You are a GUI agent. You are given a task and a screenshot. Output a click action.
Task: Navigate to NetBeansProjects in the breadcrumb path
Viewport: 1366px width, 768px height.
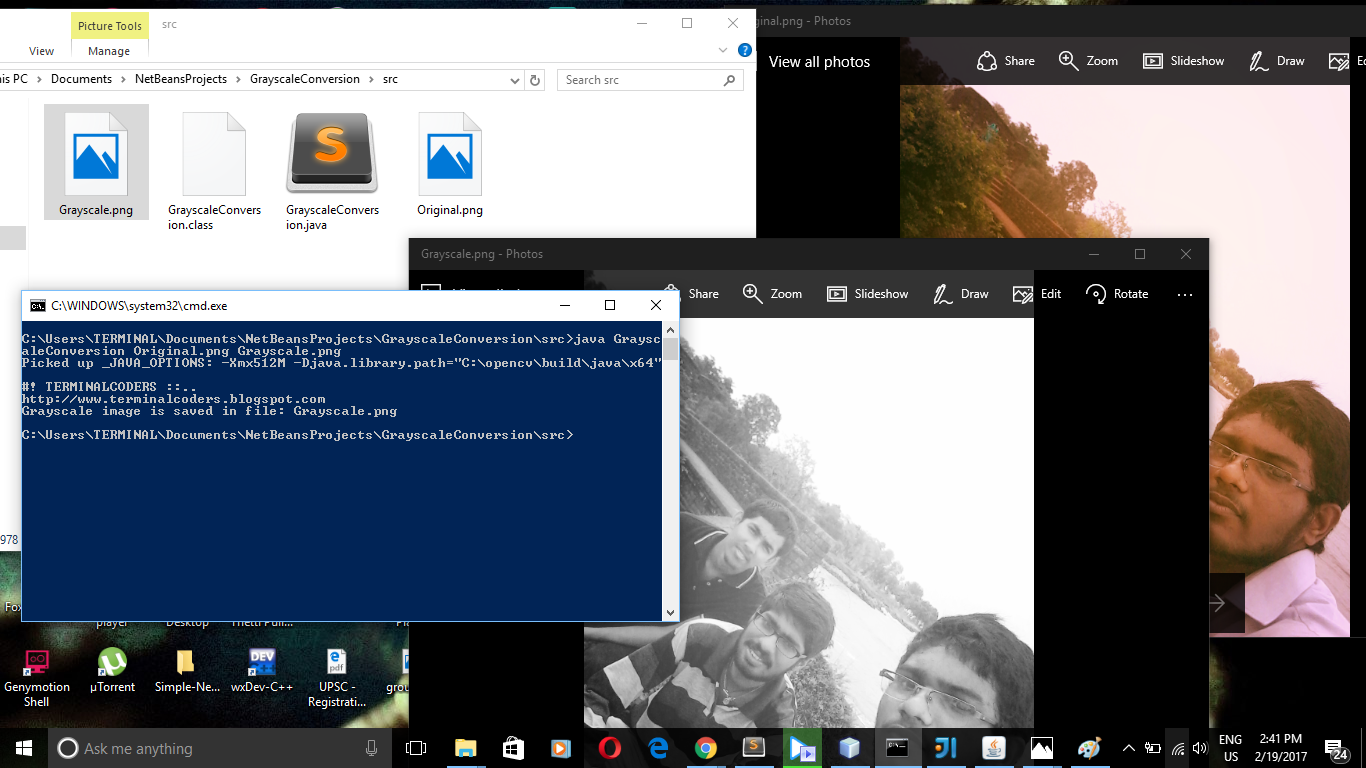183,79
